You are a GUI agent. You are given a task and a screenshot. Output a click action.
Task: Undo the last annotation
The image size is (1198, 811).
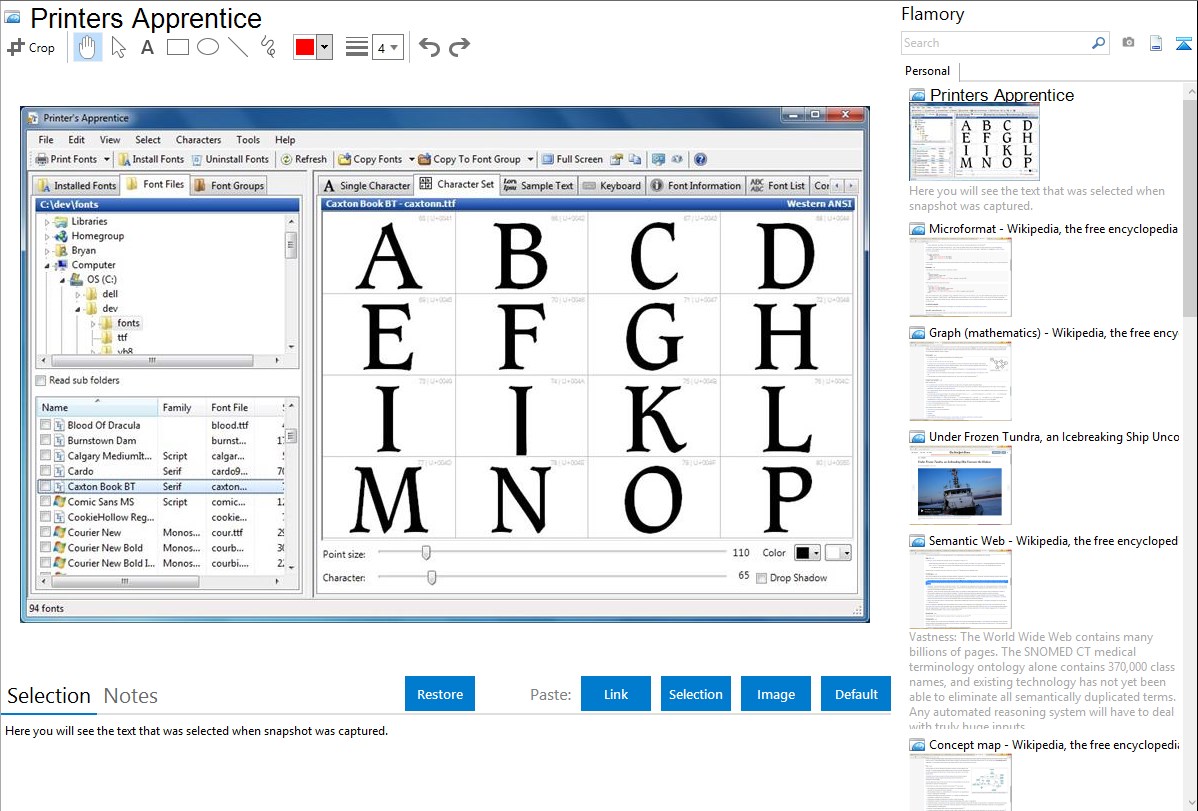(x=429, y=47)
